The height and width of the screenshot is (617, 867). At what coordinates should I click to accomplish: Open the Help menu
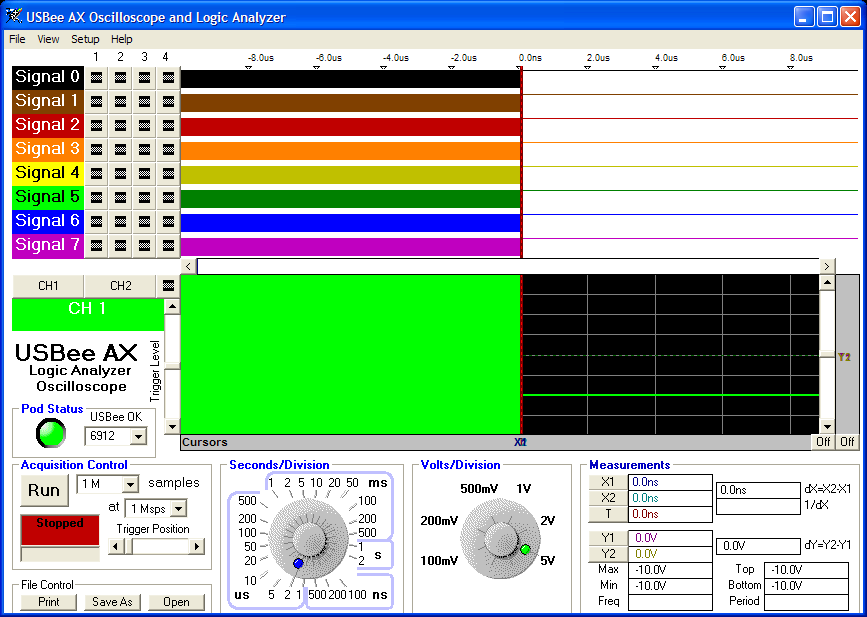click(122, 39)
